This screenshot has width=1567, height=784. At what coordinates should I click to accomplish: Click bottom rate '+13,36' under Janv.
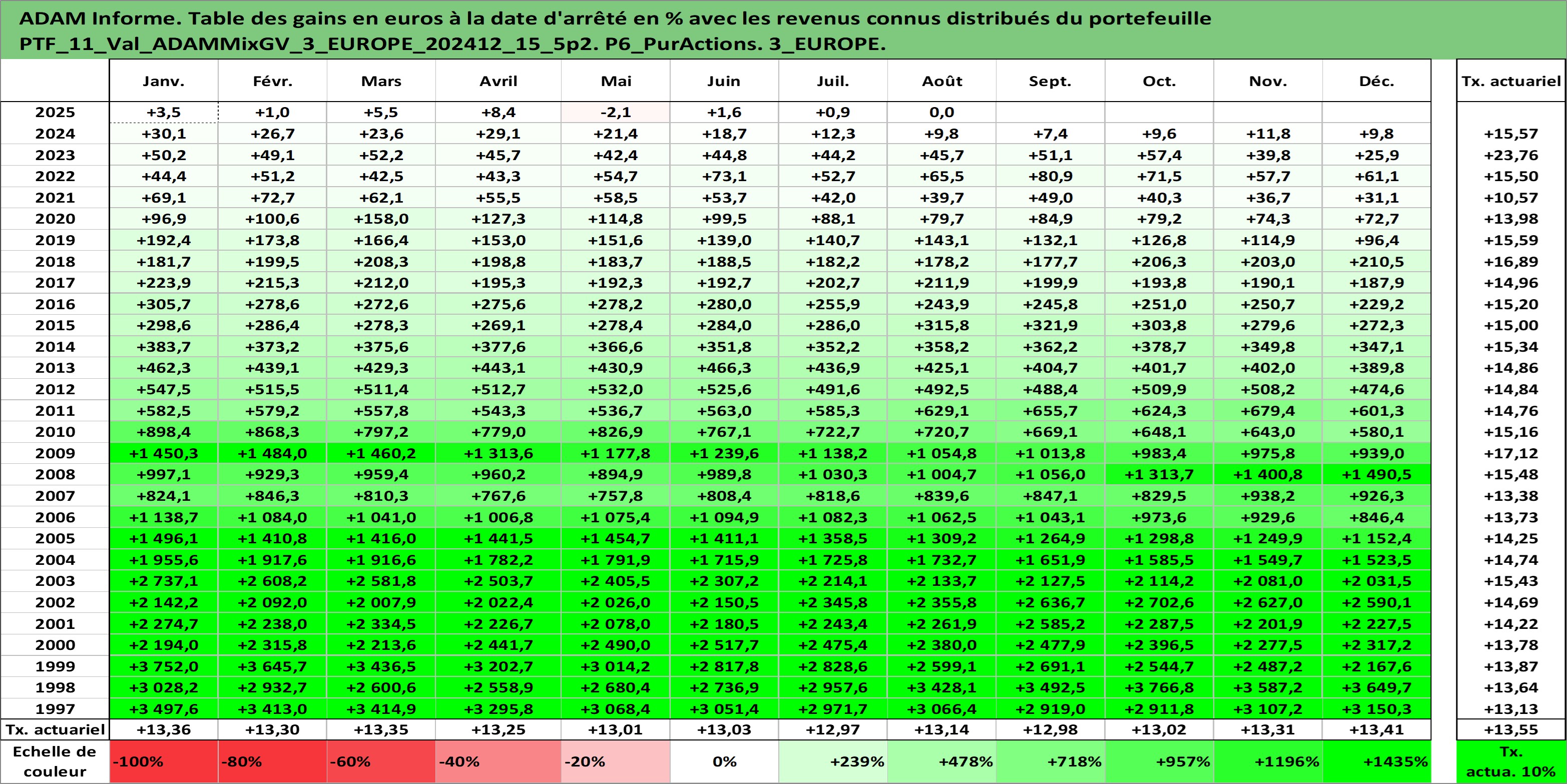click(x=164, y=729)
